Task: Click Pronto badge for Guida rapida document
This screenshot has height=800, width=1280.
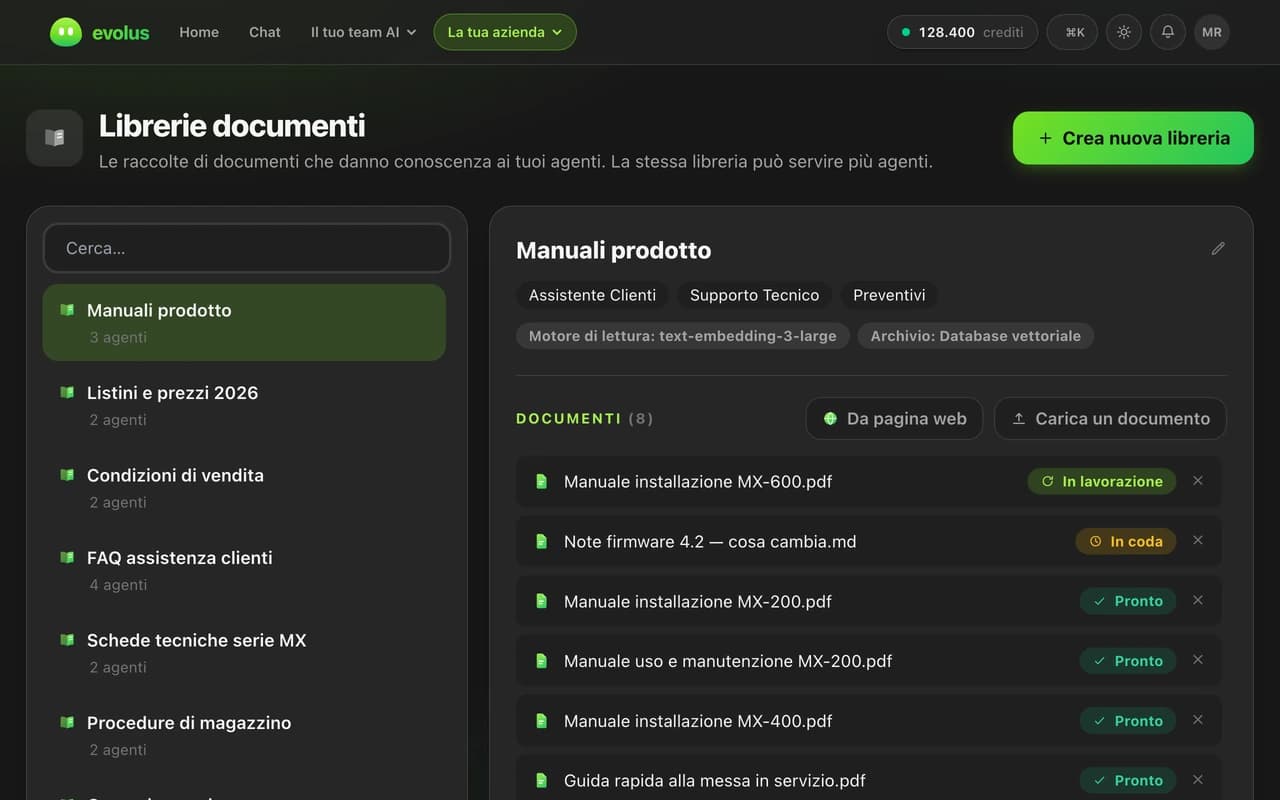Action: pos(1128,780)
